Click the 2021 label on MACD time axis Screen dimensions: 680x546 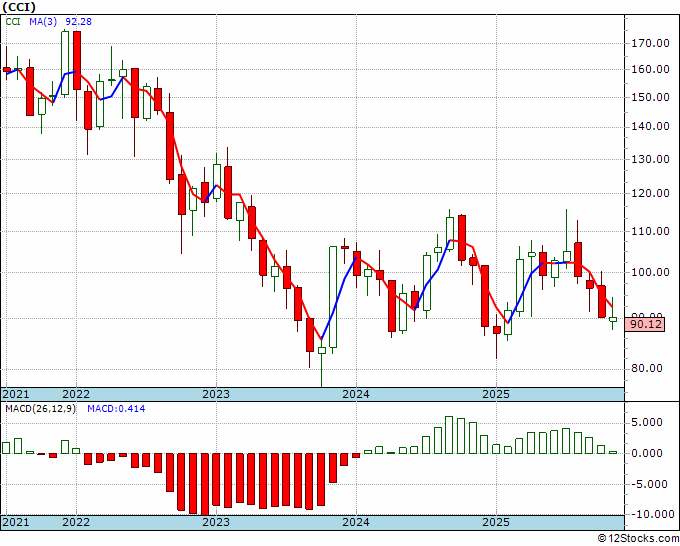pyautogui.click(x=16, y=522)
